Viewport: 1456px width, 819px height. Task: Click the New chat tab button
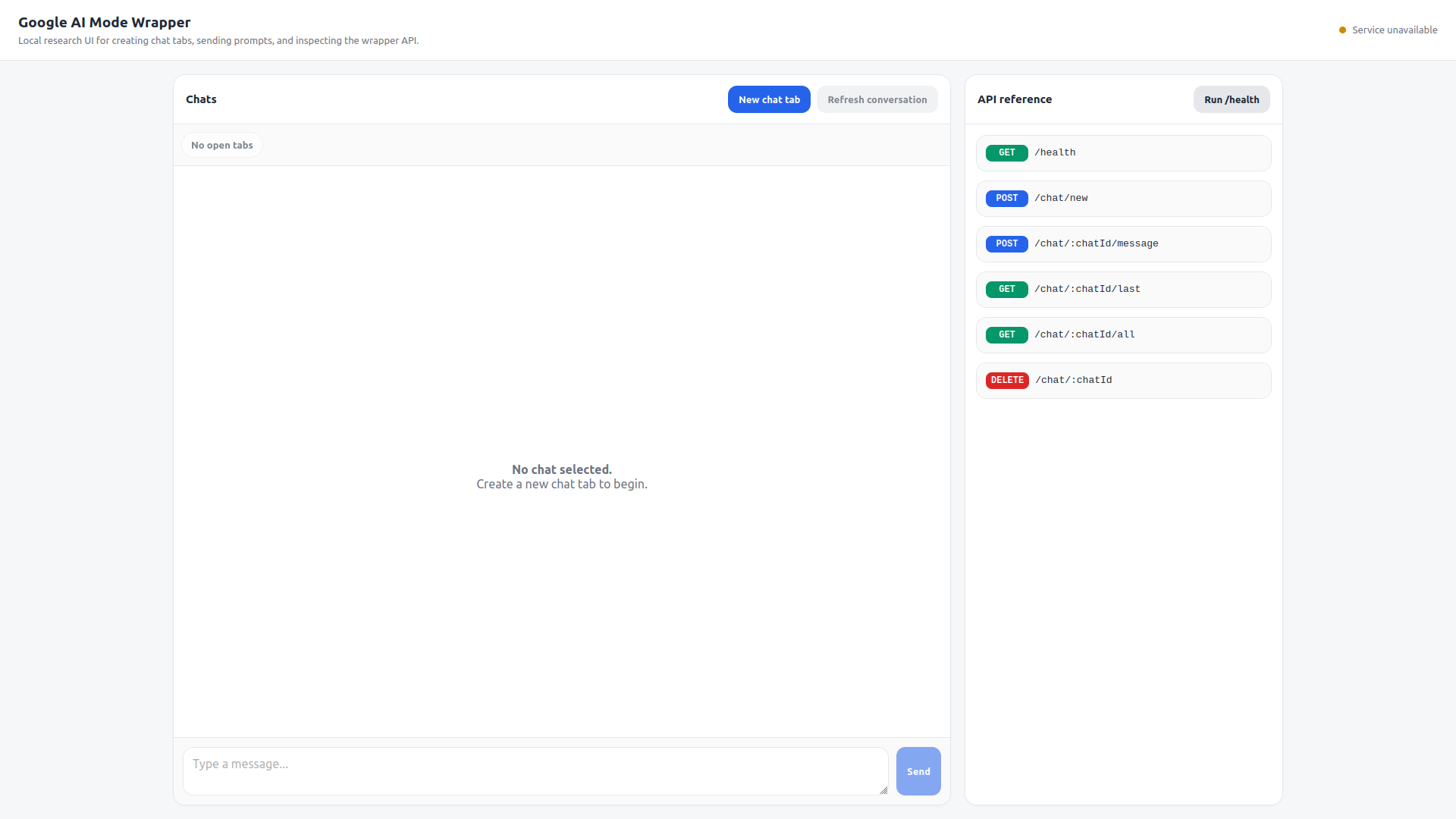(769, 99)
